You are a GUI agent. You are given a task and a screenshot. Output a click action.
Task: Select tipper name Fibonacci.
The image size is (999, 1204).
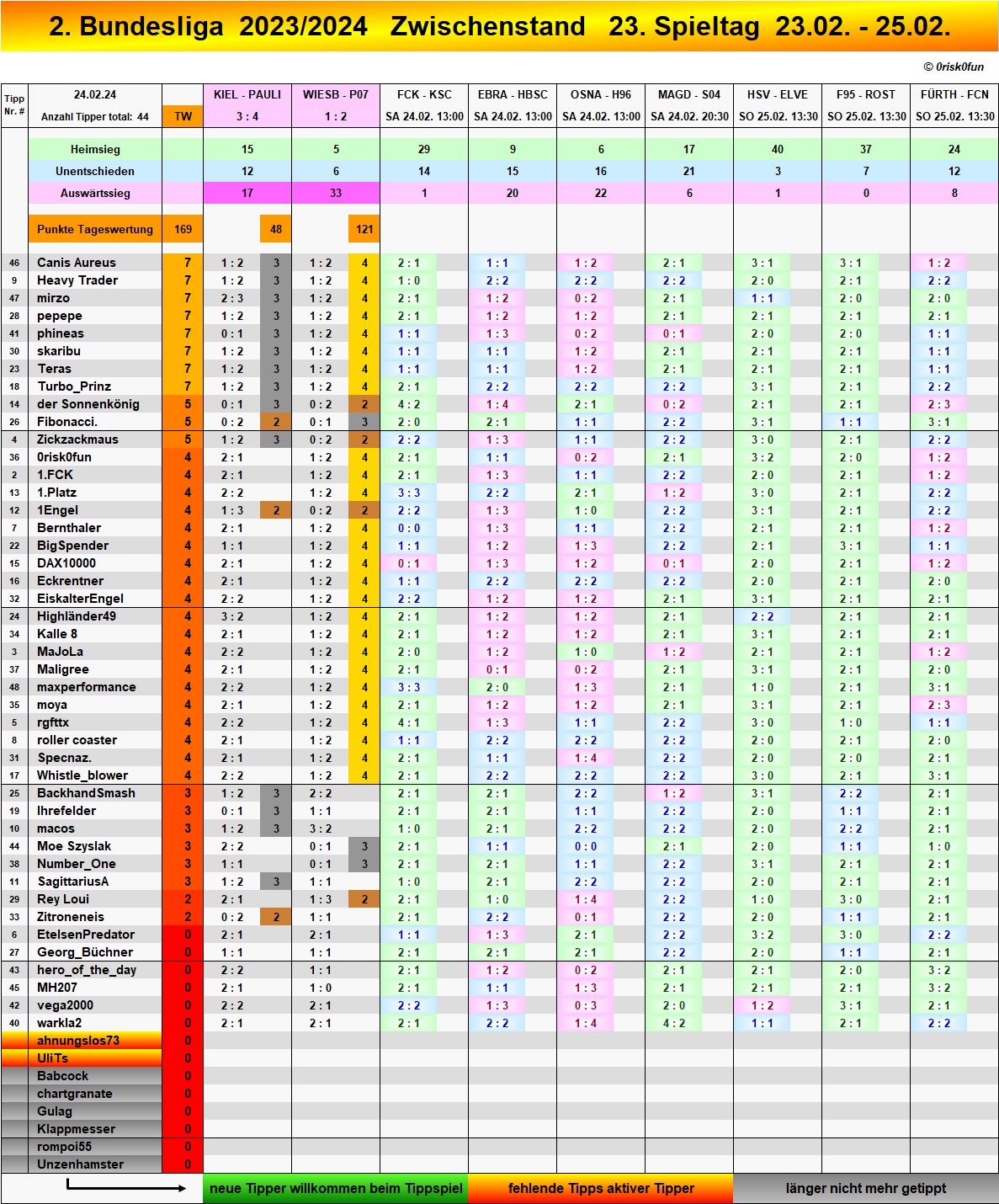coord(67,422)
